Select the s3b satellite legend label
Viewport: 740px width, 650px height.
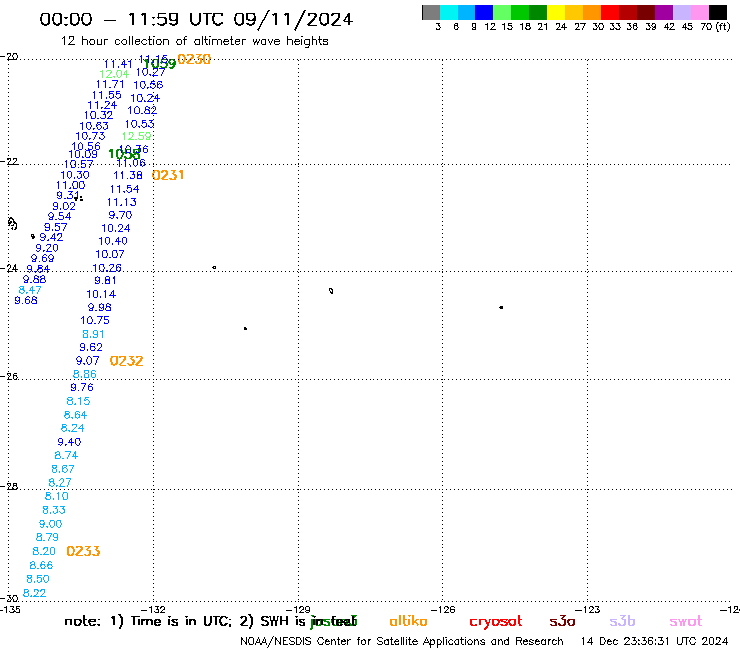[x=622, y=621]
